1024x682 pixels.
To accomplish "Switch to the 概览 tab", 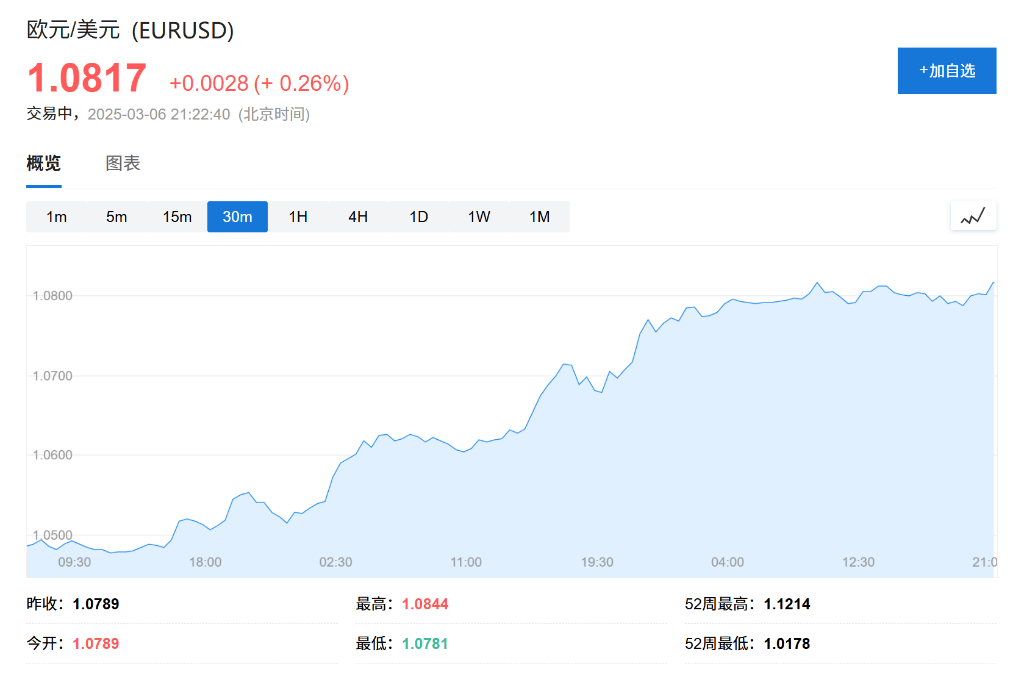I will tap(44, 163).
